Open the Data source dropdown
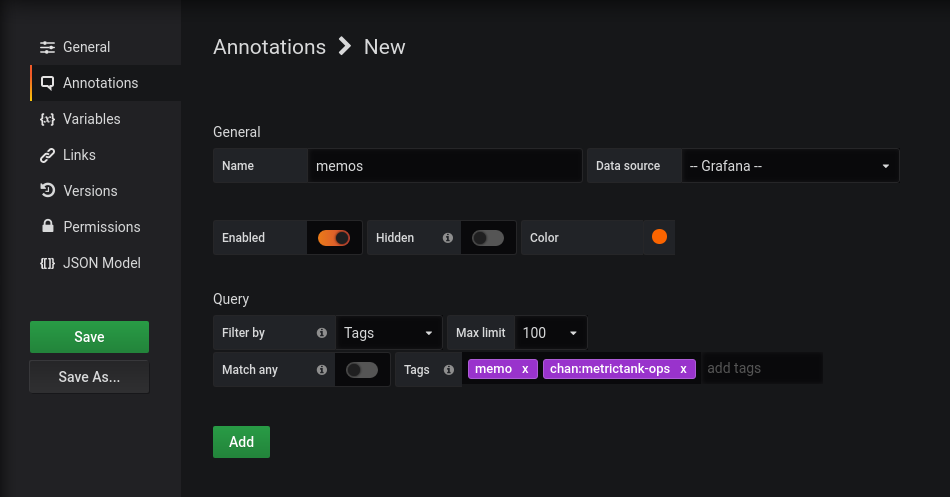The height and width of the screenshot is (497, 950). (x=790, y=166)
